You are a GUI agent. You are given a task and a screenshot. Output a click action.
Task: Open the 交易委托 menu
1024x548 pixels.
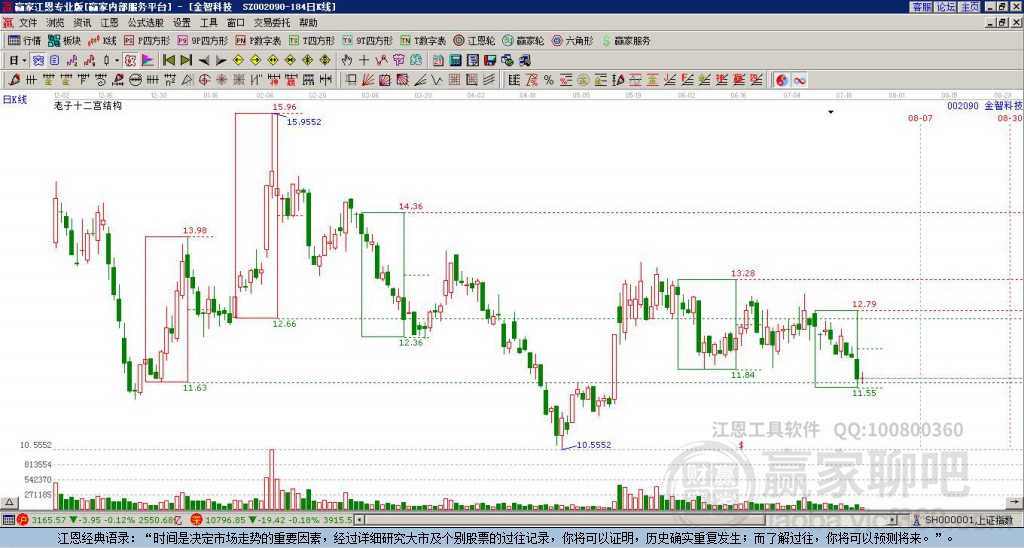[272, 23]
